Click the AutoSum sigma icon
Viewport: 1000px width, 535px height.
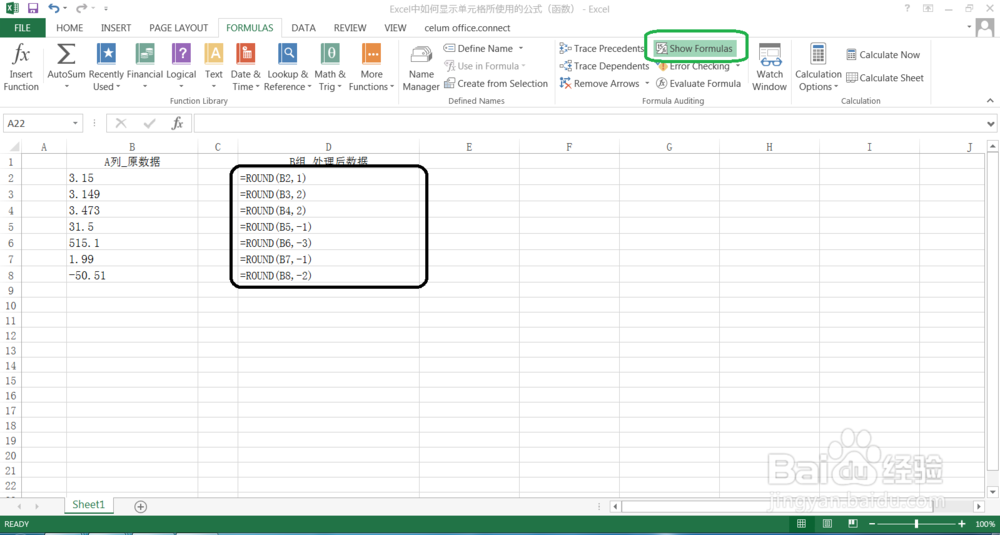tap(66, 55)
